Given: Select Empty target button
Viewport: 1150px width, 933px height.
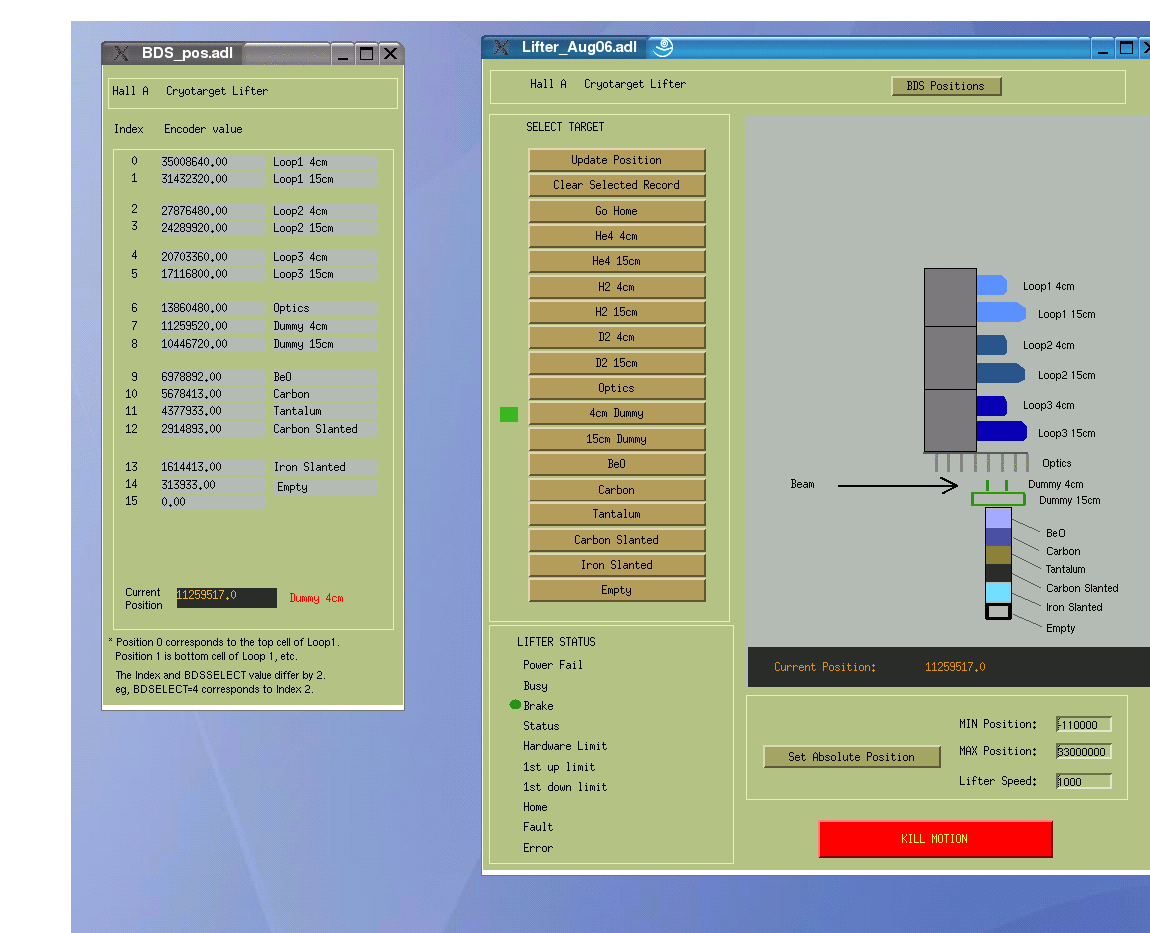Looking at the screenshot, I should 617,590.
